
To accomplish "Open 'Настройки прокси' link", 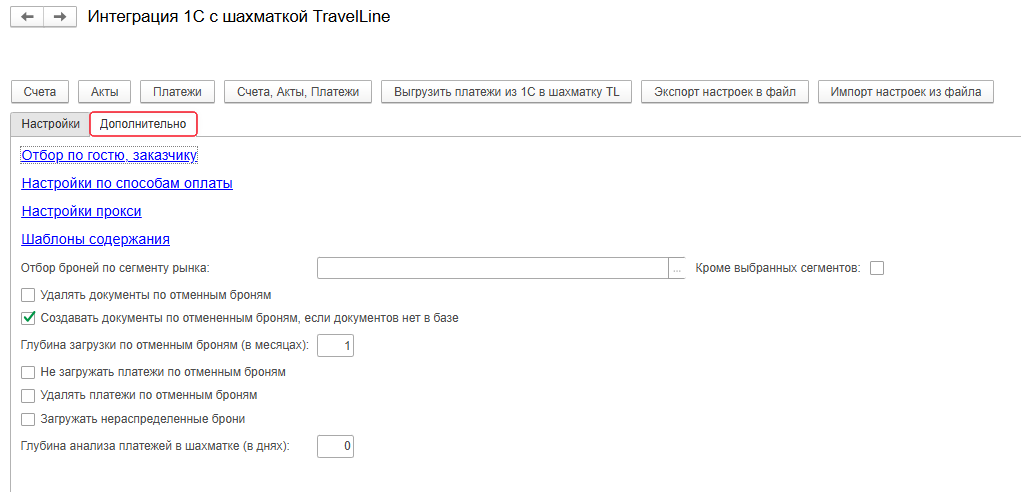I will point(81,212).
